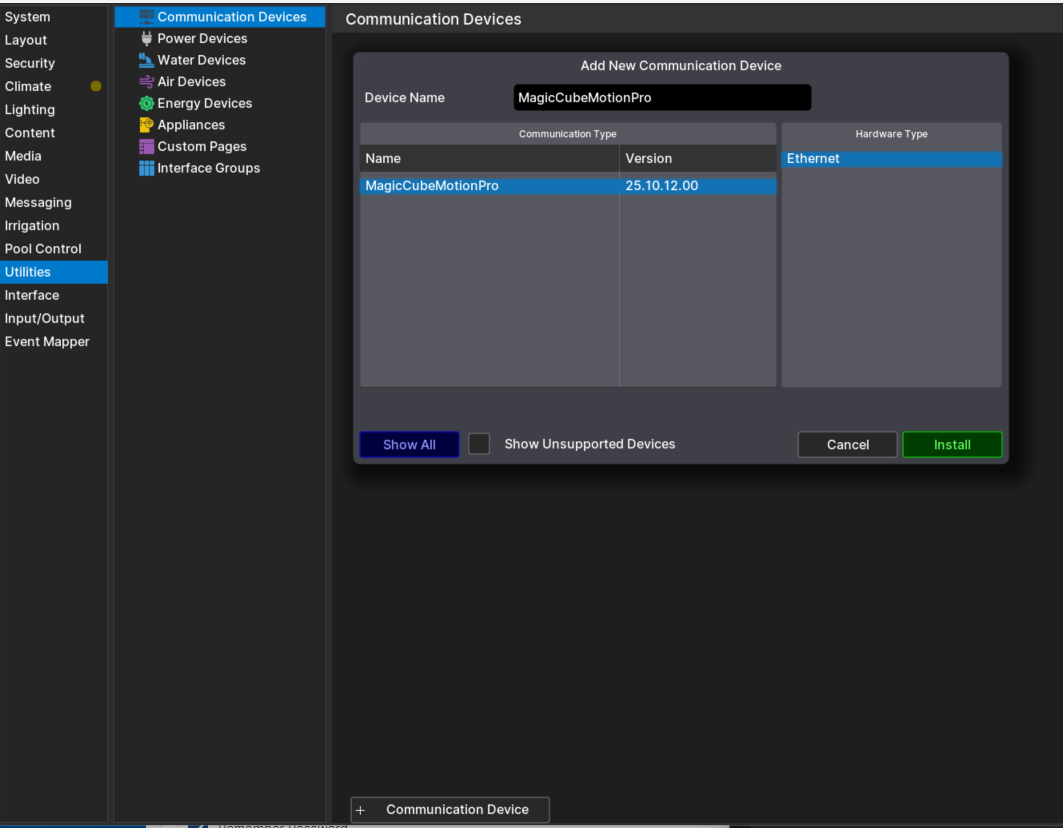This screenshot has width=1063, height=828.
Task: Cancel the Add New Communication Device dialog
Action: click(x=847, y=445)
